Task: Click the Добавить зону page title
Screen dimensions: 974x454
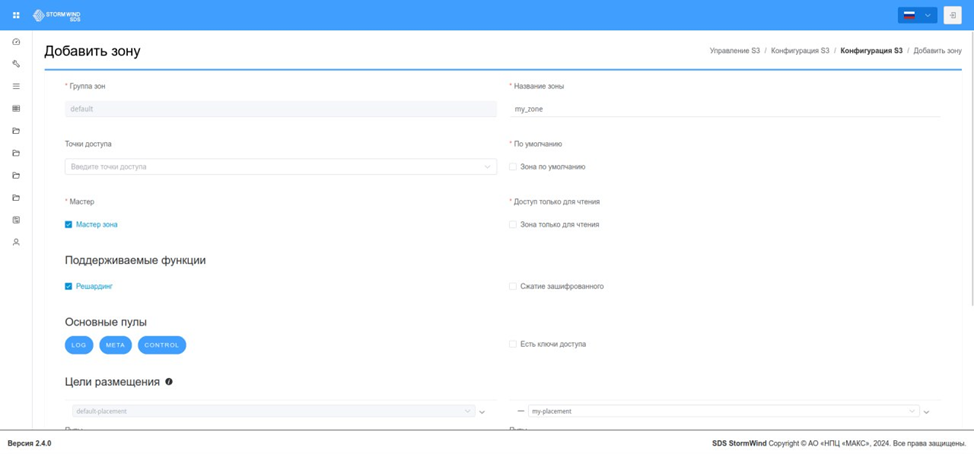Action: pyautogui.click(x=92, y=52)
